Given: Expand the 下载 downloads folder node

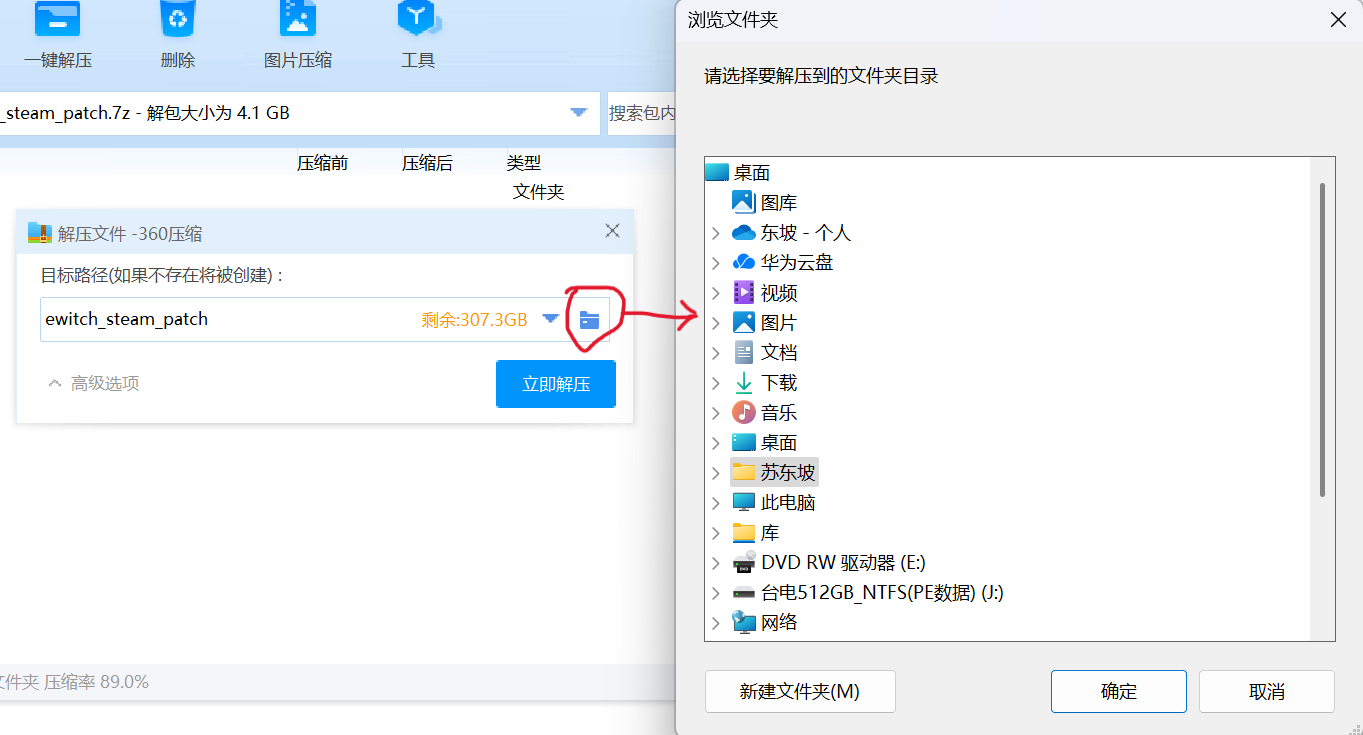Looking at the screenshot, I should pyautogui.click(x=716, y=383).
